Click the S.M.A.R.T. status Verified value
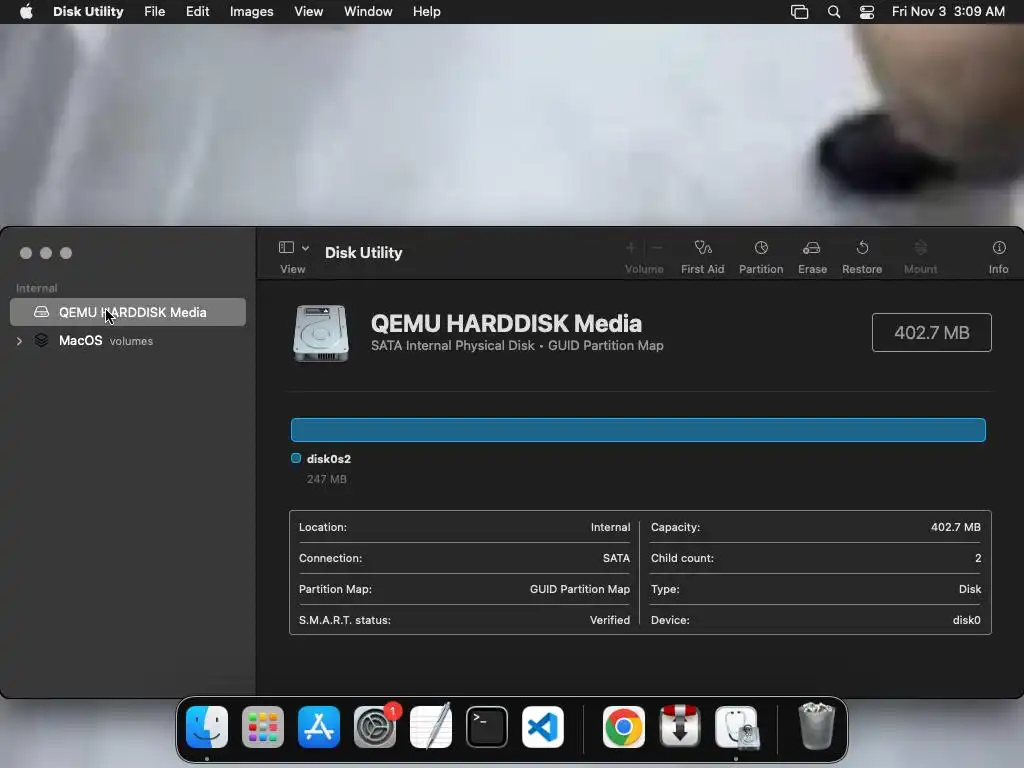Image resolution: width=1024 pixels, height=768 pixels. [610, 620]
